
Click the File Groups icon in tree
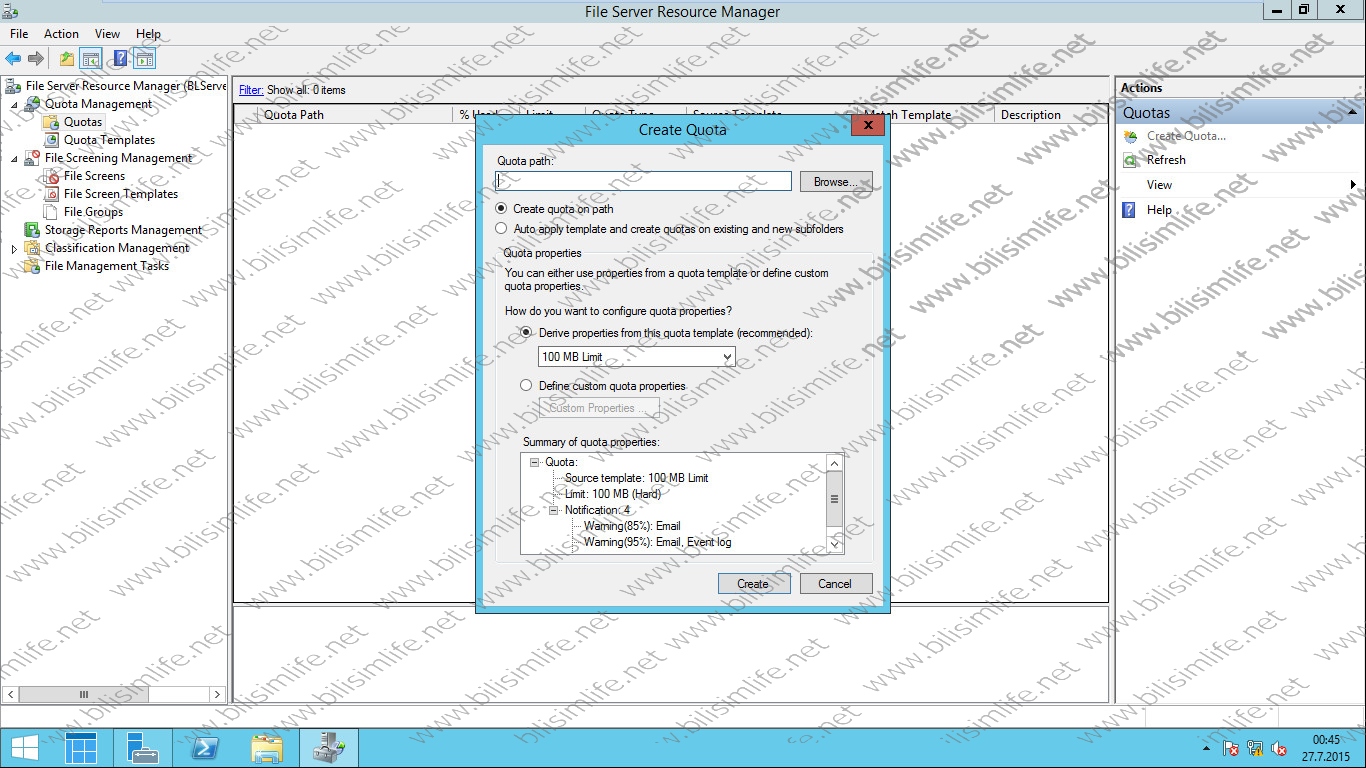tap(52, 212)
